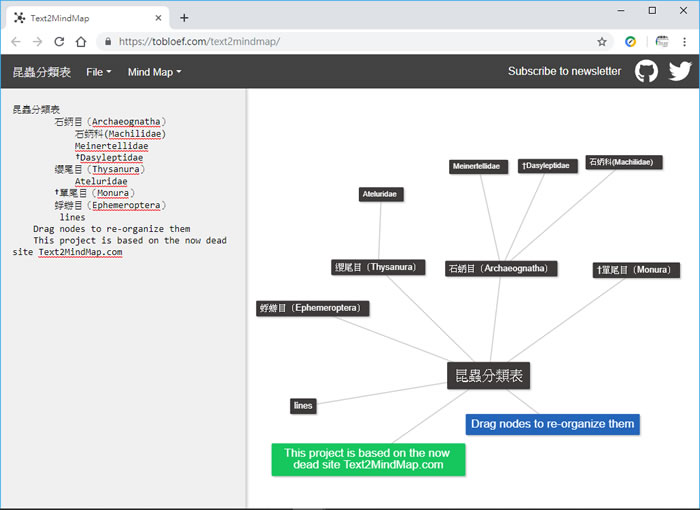Click Subscribe to newsletter link
Image resolution: width=700 pixels, height=510 pixels.
tap(564, 71)
